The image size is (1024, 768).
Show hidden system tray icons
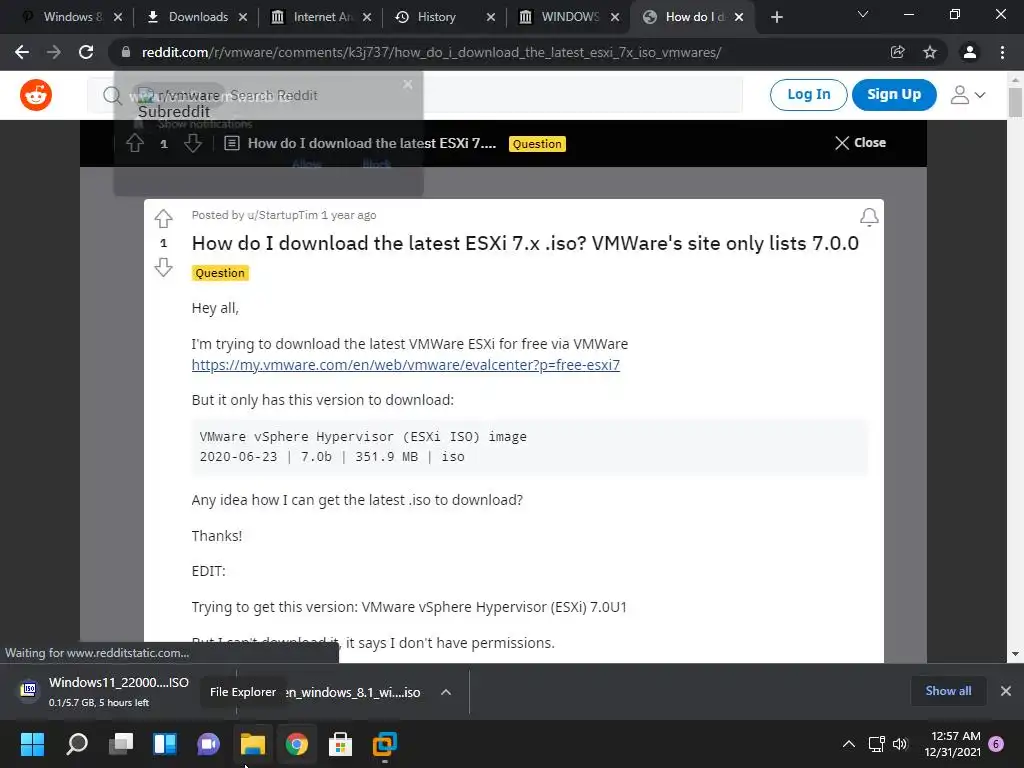[848, 744]
